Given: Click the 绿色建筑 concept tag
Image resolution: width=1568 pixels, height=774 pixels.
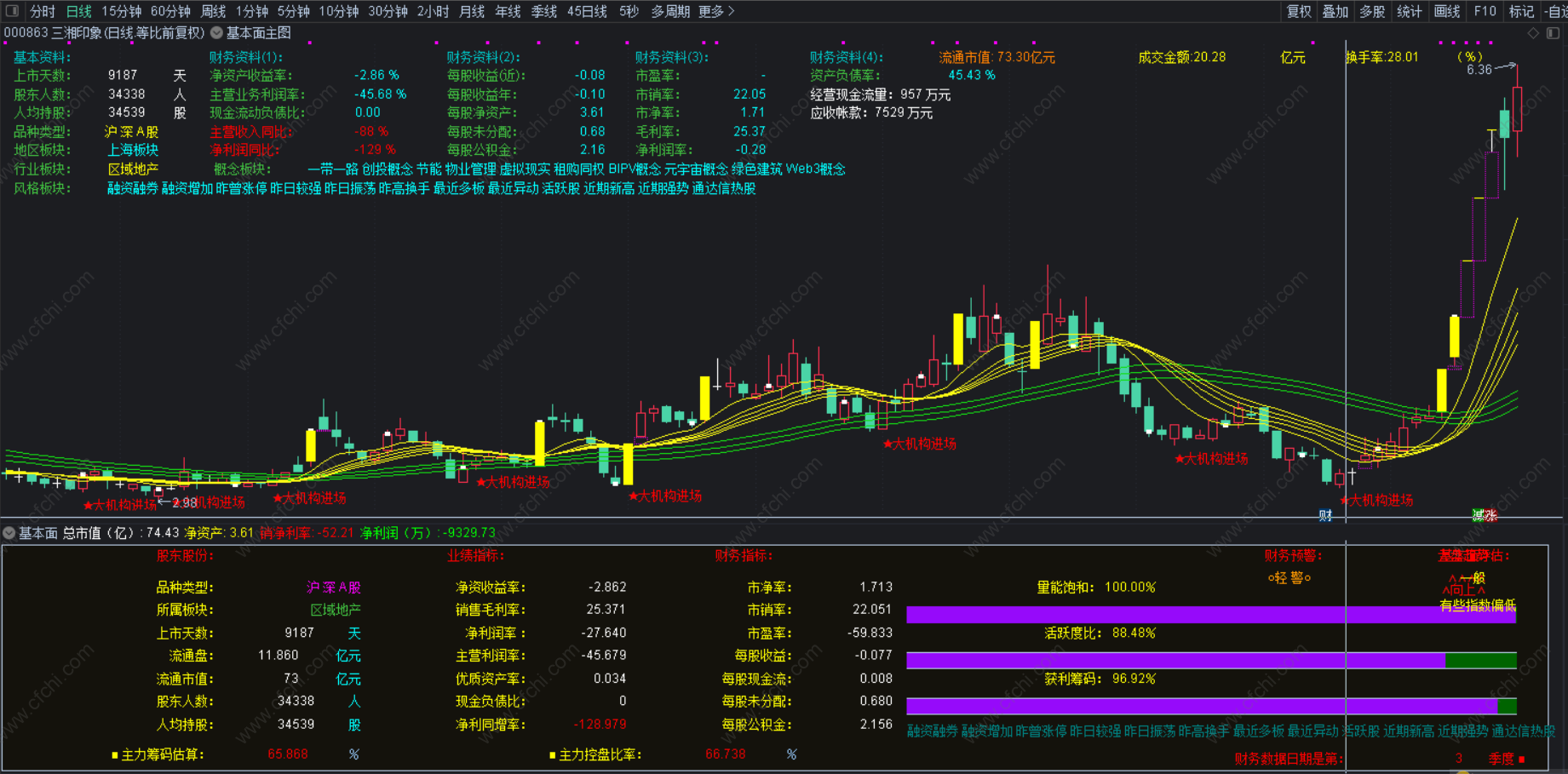Looking at the screenshot, I should tap(757, 169).
